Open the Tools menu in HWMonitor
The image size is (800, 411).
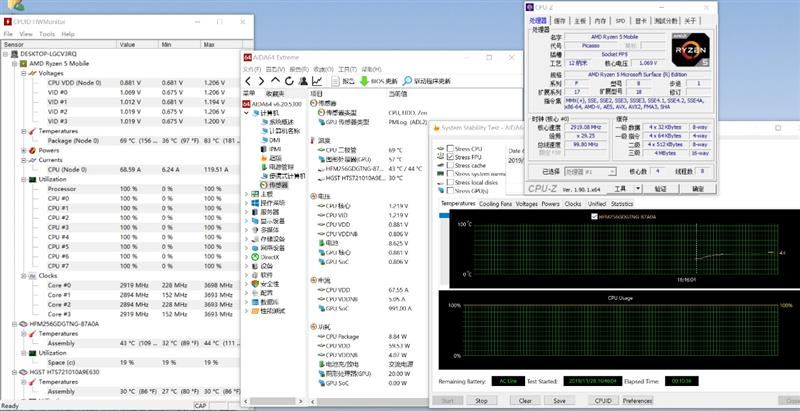click(47, 34)
